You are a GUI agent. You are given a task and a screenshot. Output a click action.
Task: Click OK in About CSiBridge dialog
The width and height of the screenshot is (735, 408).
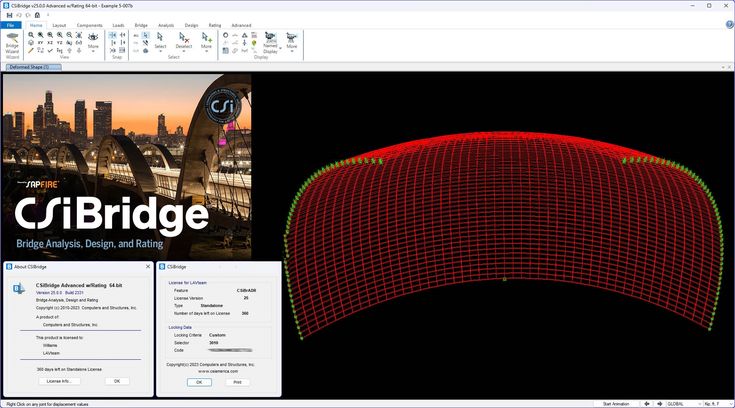point(117,381)
